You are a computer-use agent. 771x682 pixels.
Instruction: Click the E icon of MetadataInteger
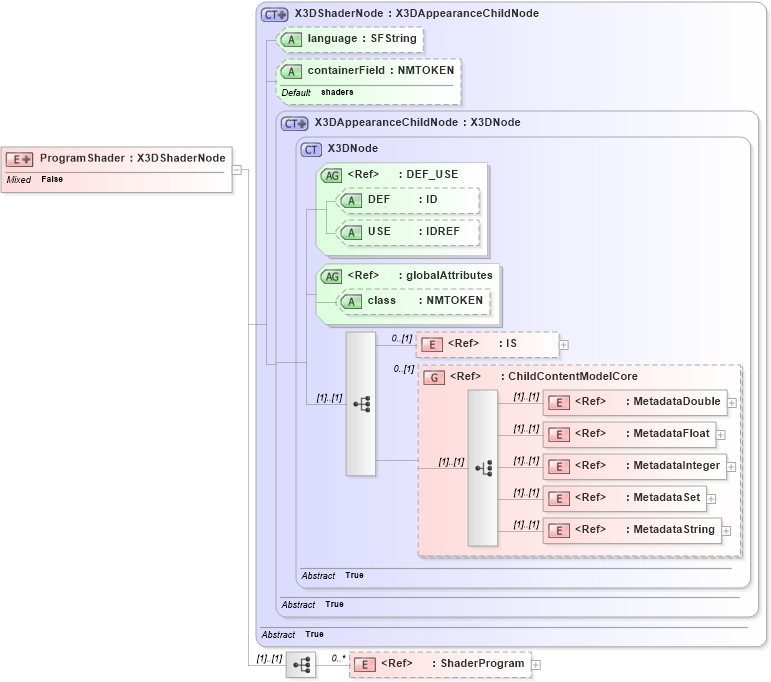(x=559, y=467)
